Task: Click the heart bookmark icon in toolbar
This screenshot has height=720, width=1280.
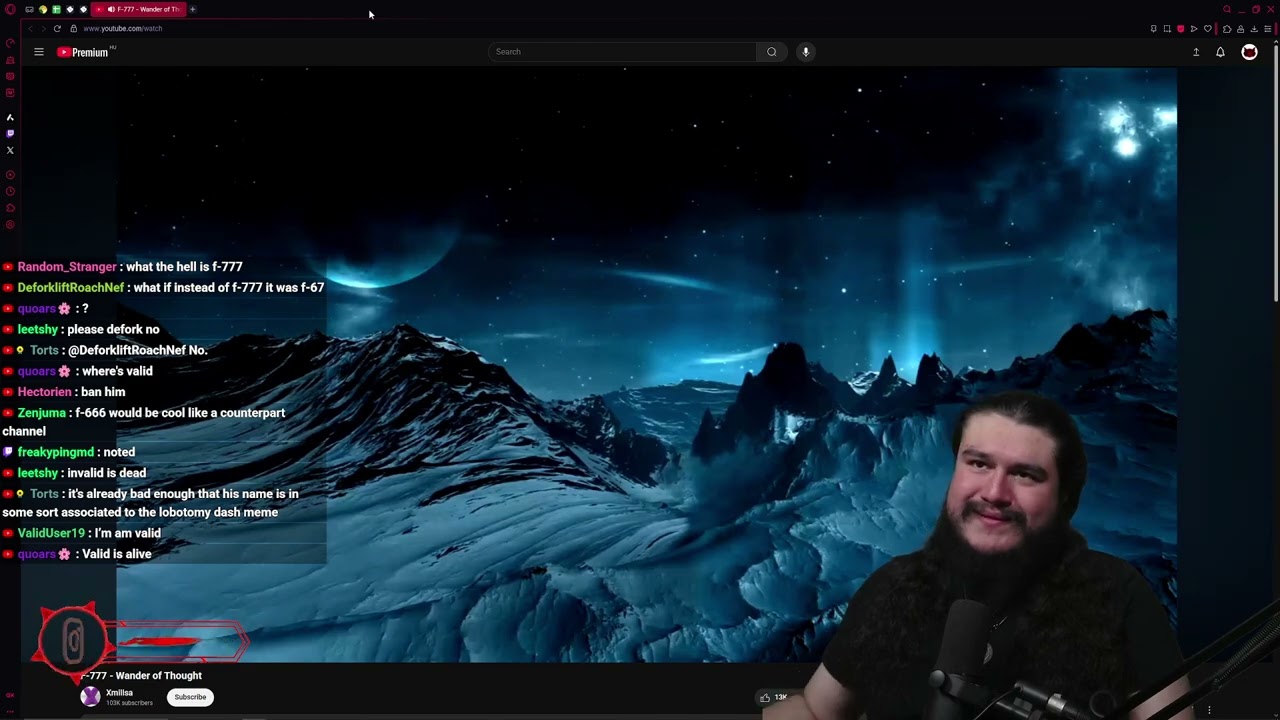Action: tap(1207, 28)
